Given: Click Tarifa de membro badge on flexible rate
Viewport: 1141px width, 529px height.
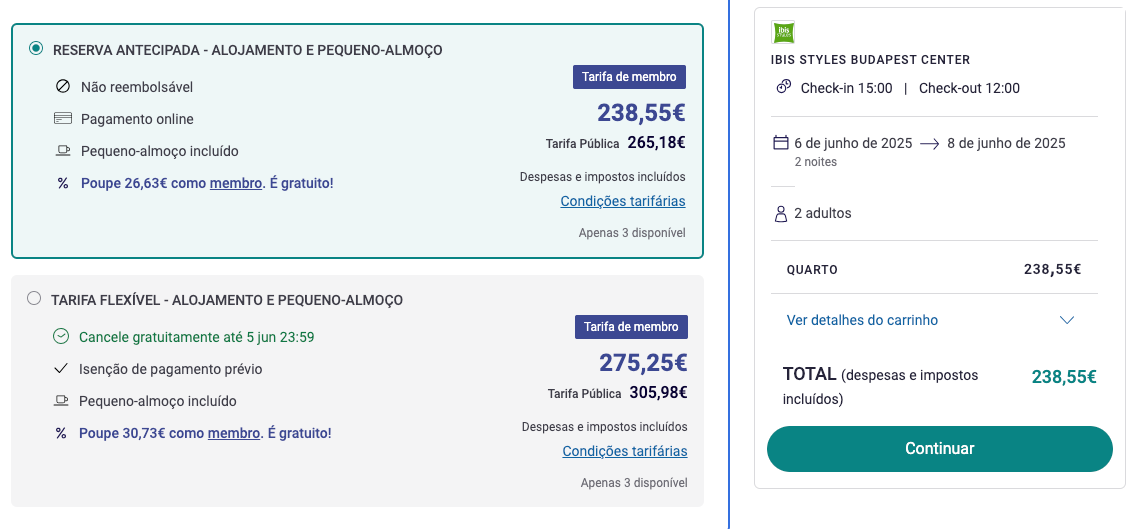Looking at the screenshot, I should tap(631, 327).
